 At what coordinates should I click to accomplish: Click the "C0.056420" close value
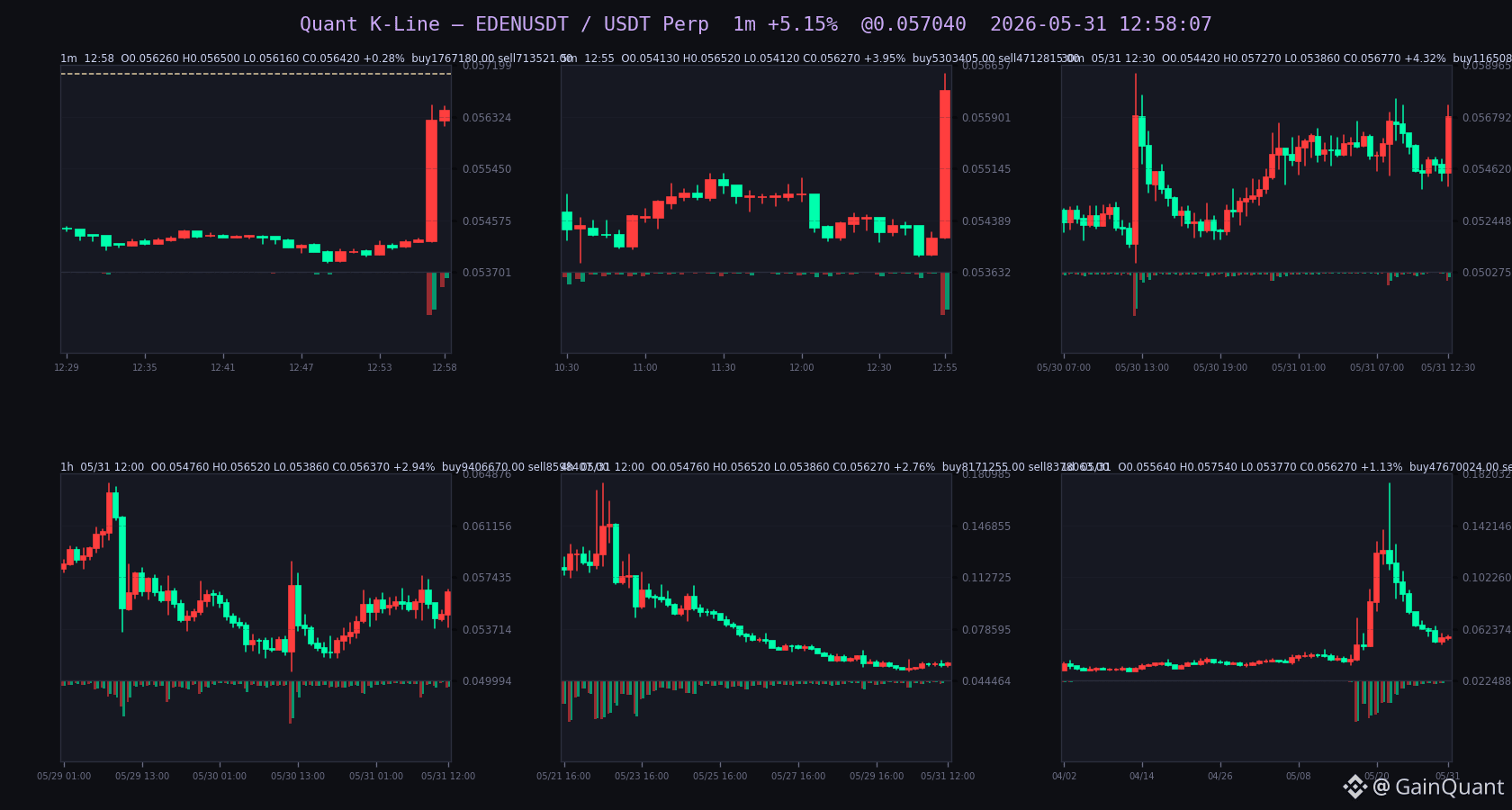[x=331, y=58]
